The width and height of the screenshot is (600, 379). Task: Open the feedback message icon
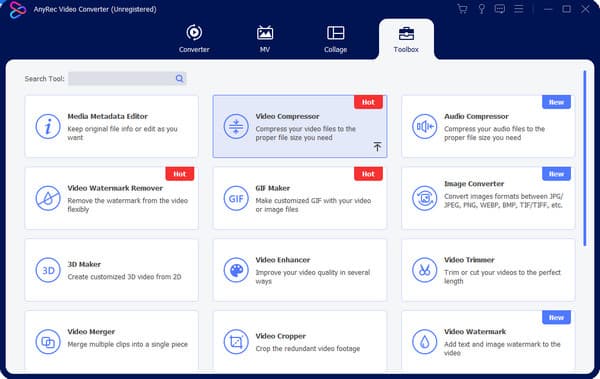coord(500,9)
